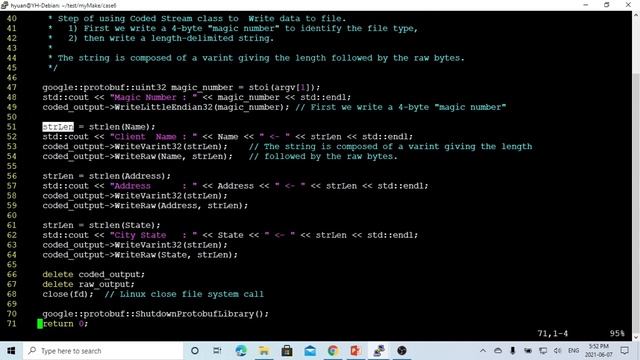Open Microsoft Store from the taskbar
The image size is (640, 360).
(x=287, y=351)
